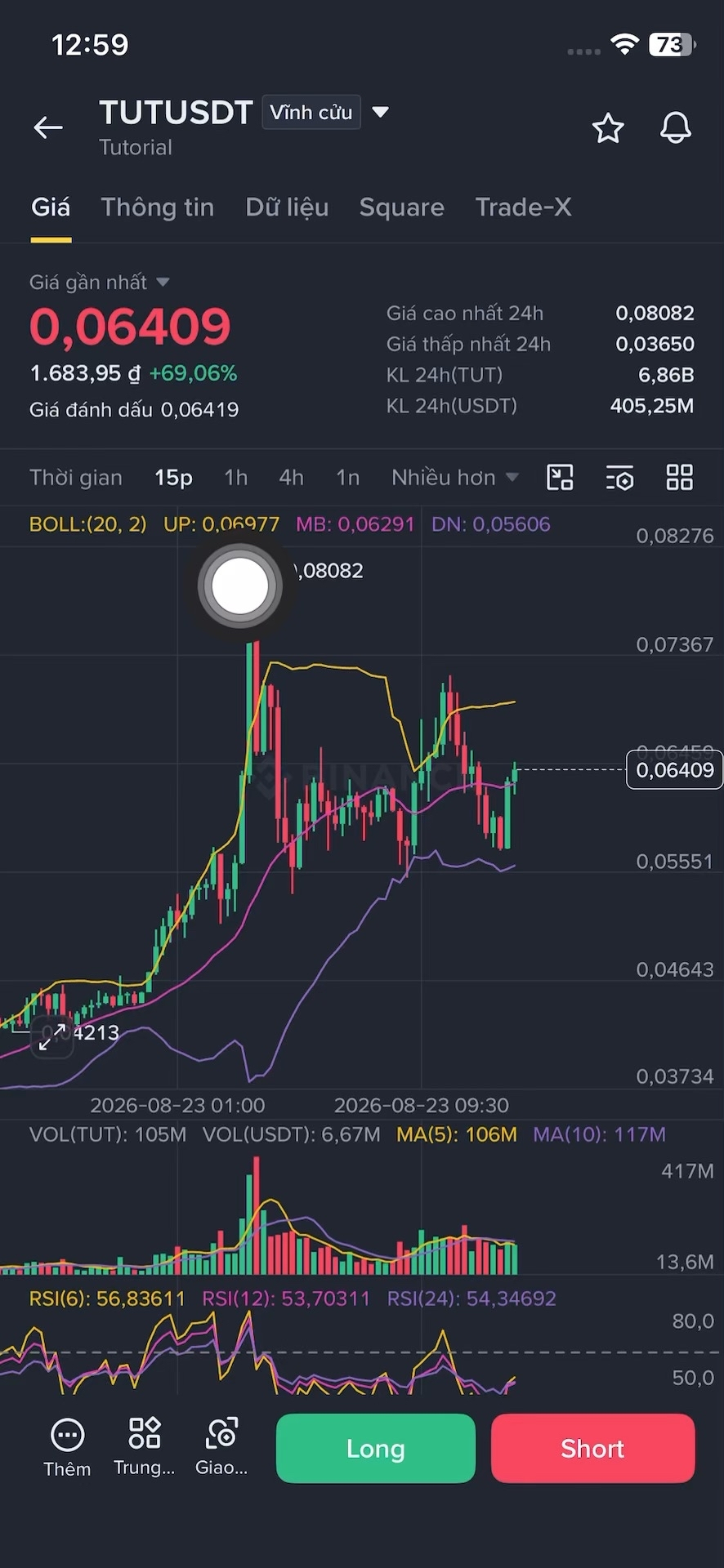Tap the RSI(6): 56,83611 label
Image resolution: width=724 pixels, height=1568 pixels.
[108, 1298]
